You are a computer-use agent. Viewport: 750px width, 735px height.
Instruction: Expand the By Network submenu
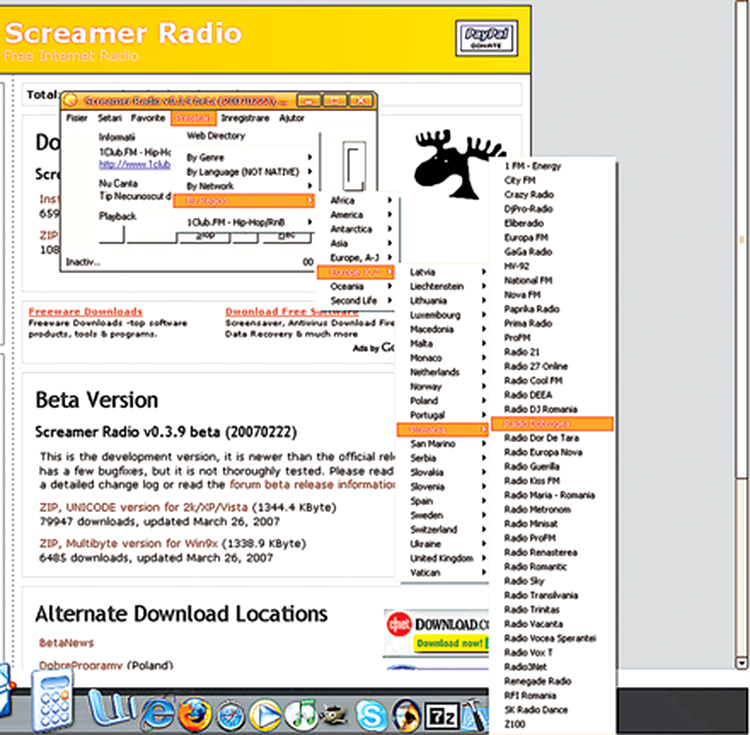pos(244,186)
